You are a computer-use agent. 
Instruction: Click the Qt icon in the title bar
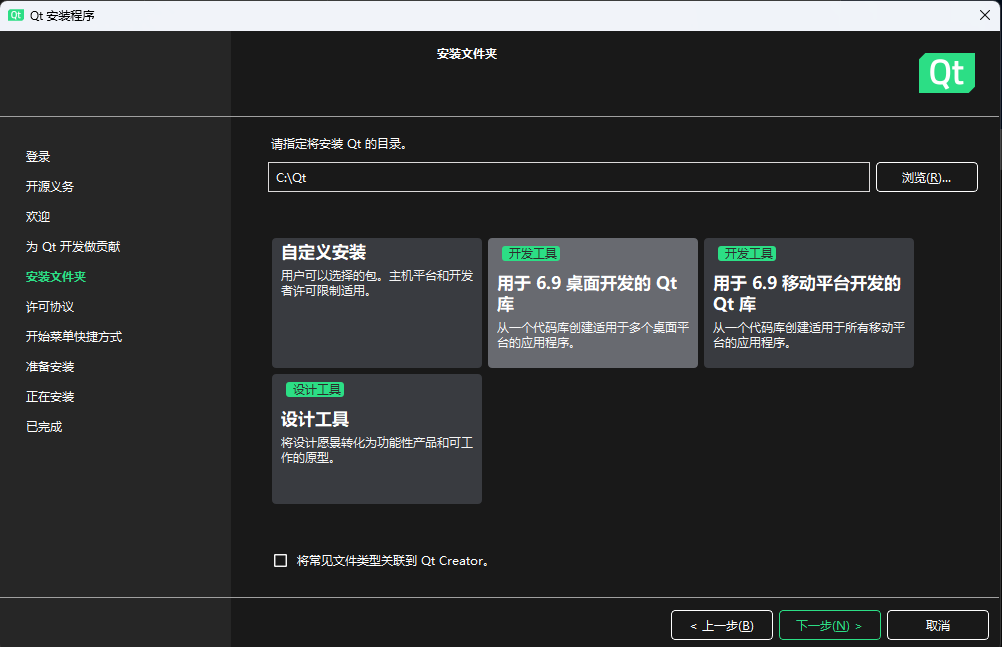14,15
